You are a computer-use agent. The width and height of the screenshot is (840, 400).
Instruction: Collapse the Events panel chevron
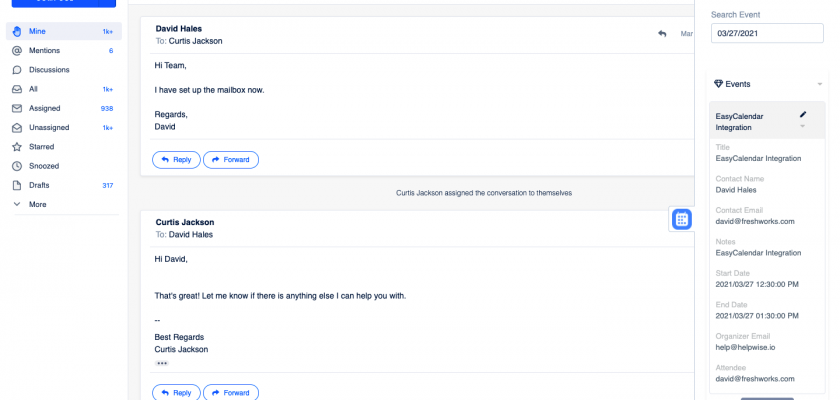(820, 85)
